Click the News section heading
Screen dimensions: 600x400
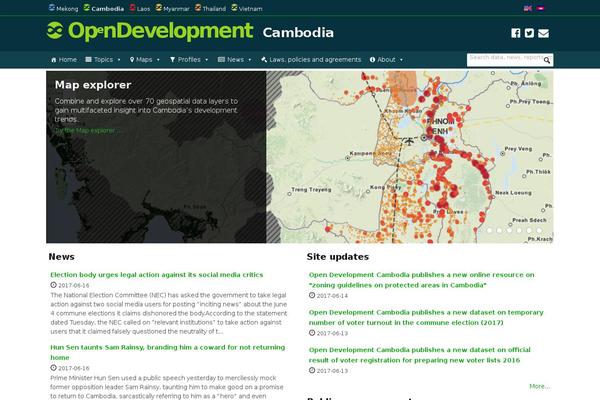pos(62,257)
